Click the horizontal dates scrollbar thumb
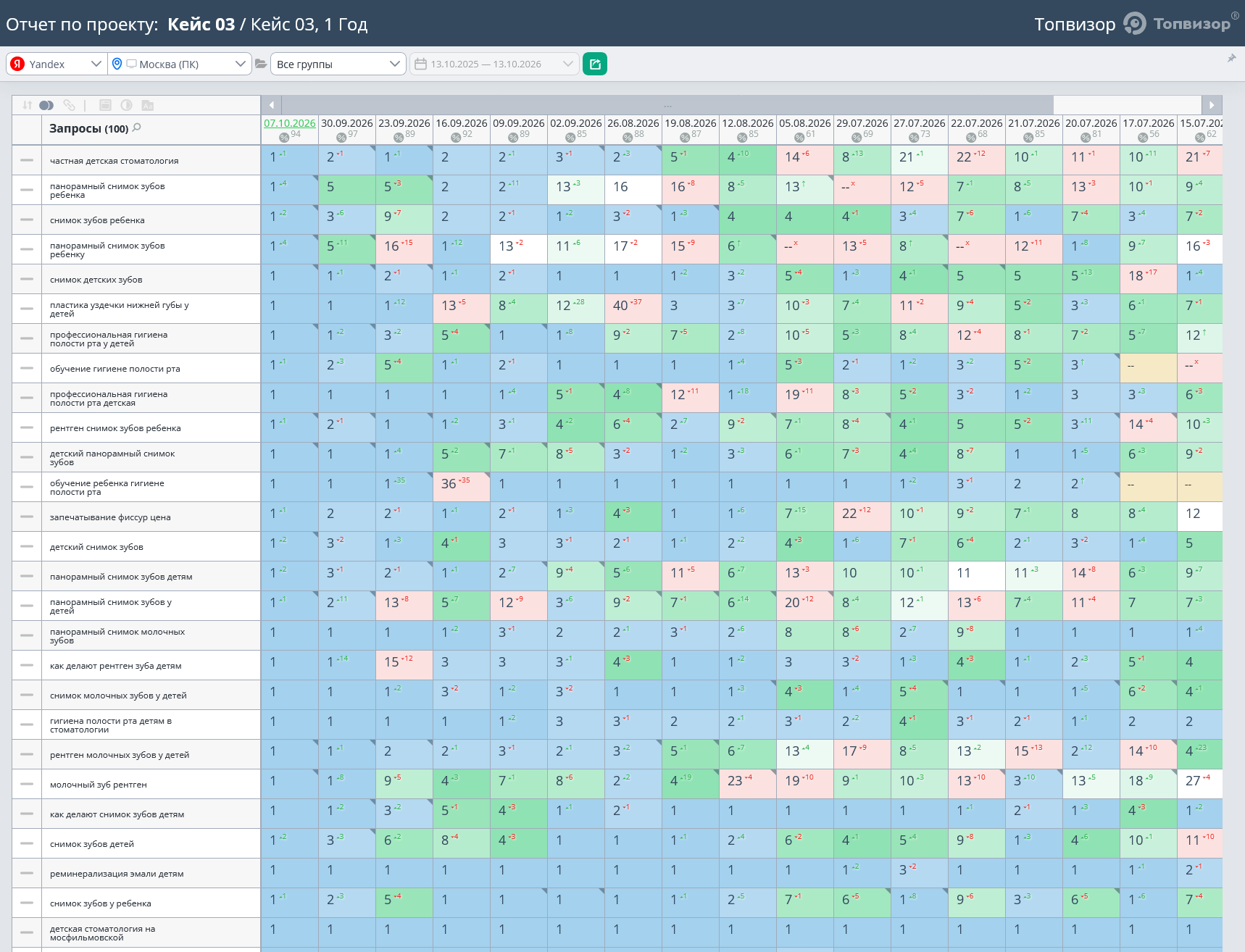This screenshot has height=952, width=1245. pyautogui.click(x=667, y=105)
